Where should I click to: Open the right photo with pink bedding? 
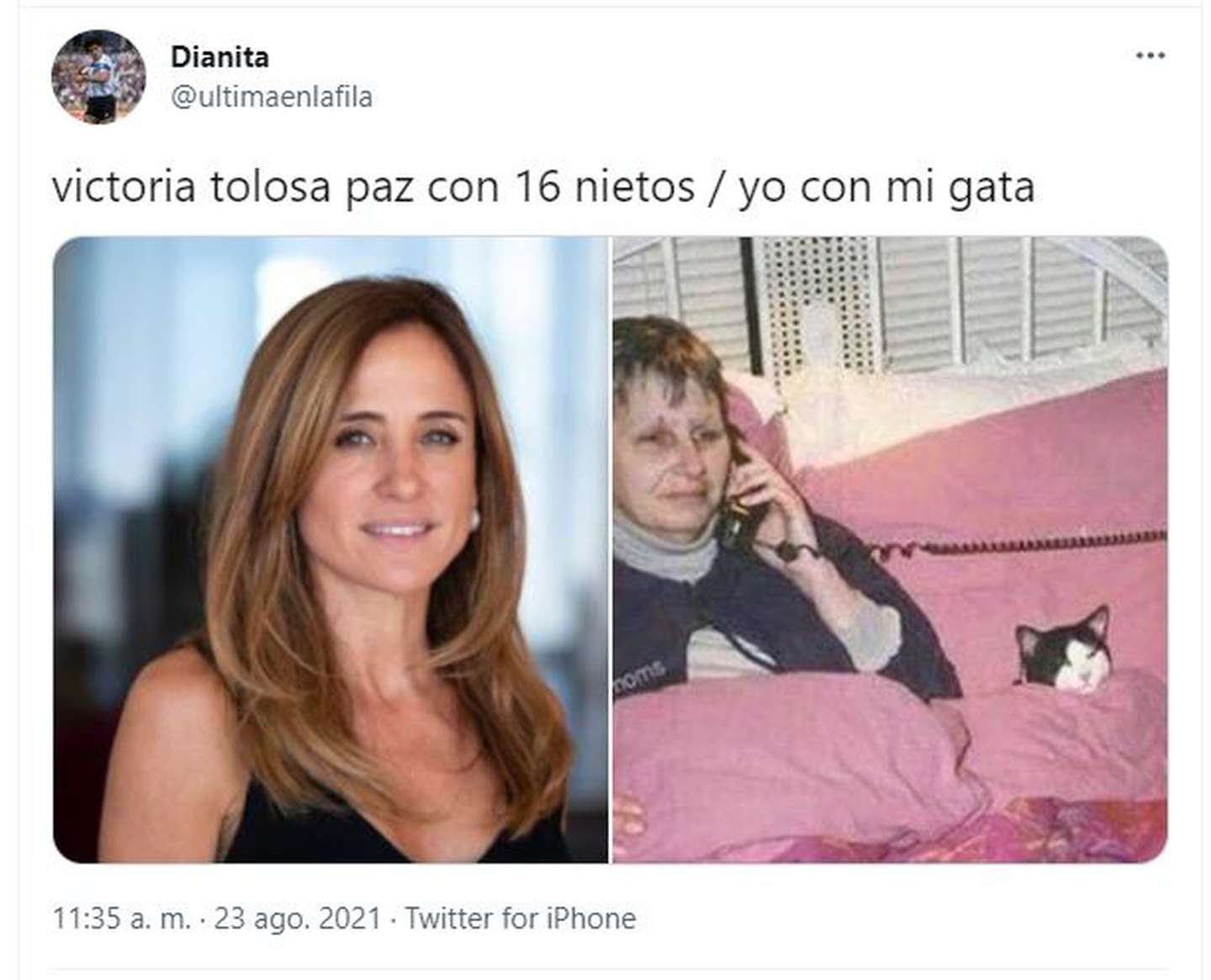pos(890,549)
